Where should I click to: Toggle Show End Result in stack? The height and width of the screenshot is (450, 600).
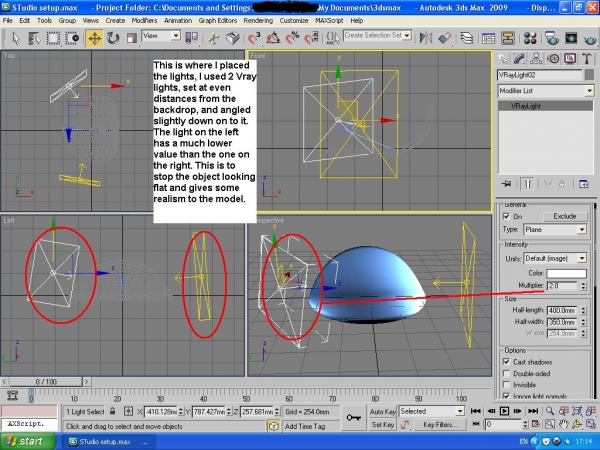pos(527,184)
